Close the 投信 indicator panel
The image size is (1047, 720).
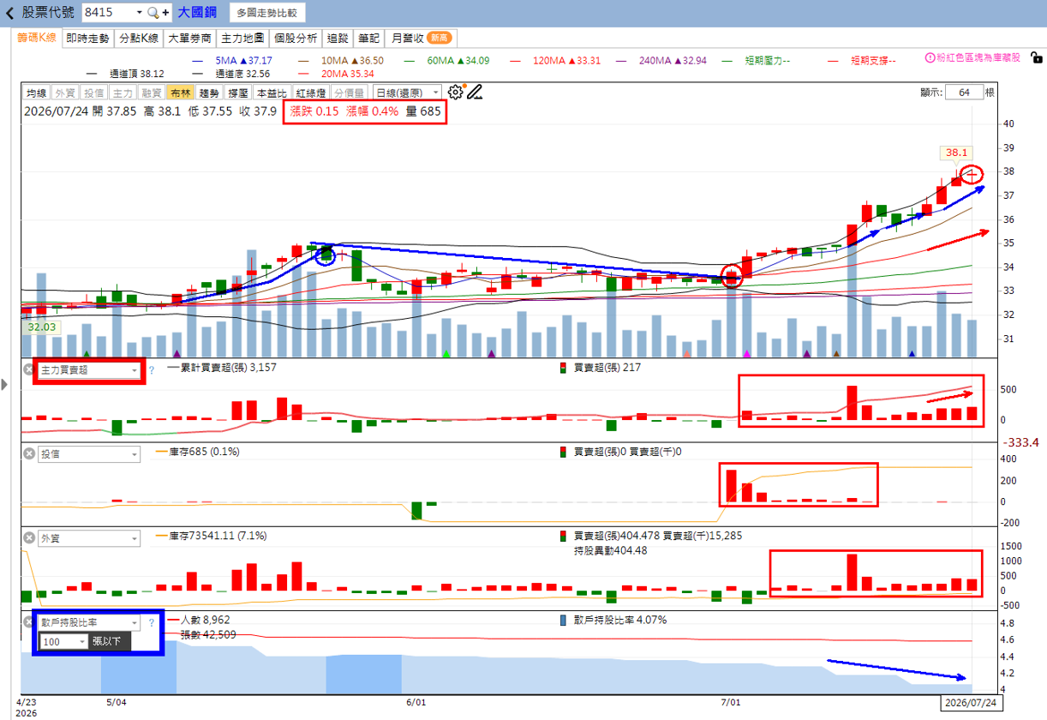29,454
